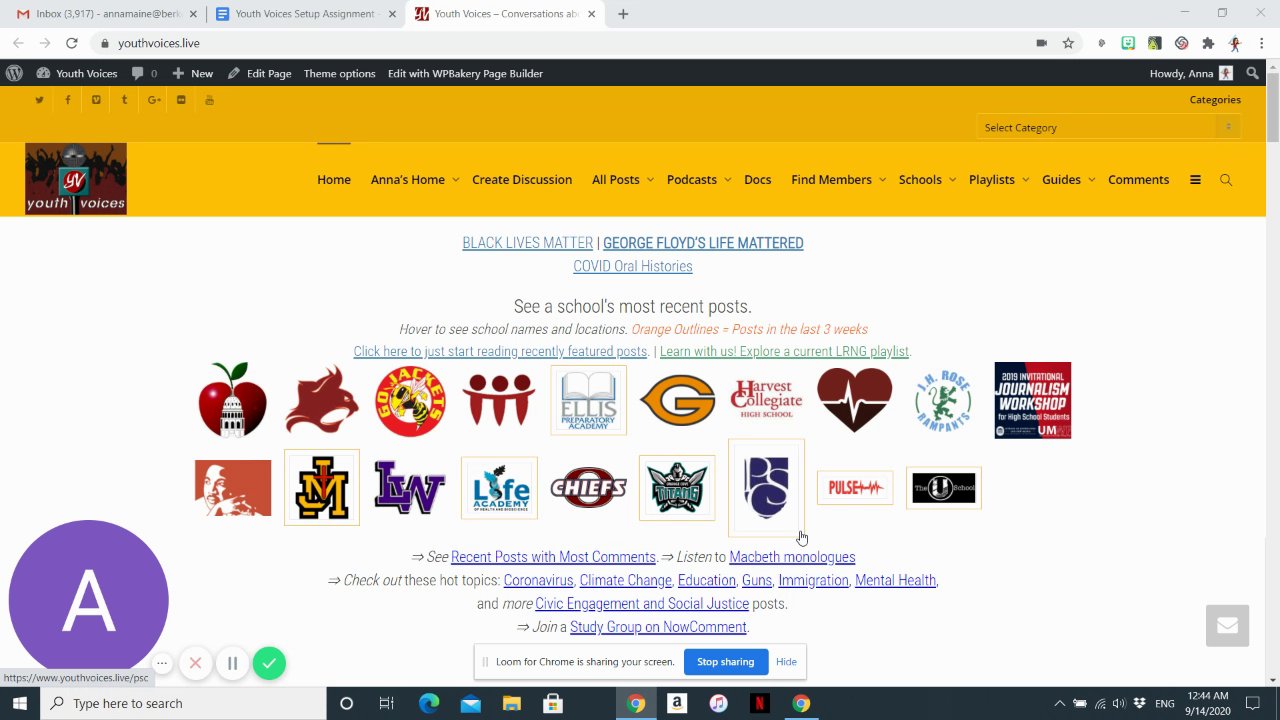Open the Climate Change topic link
This screenshot has height=720, width=1280.
pos(625,580)
